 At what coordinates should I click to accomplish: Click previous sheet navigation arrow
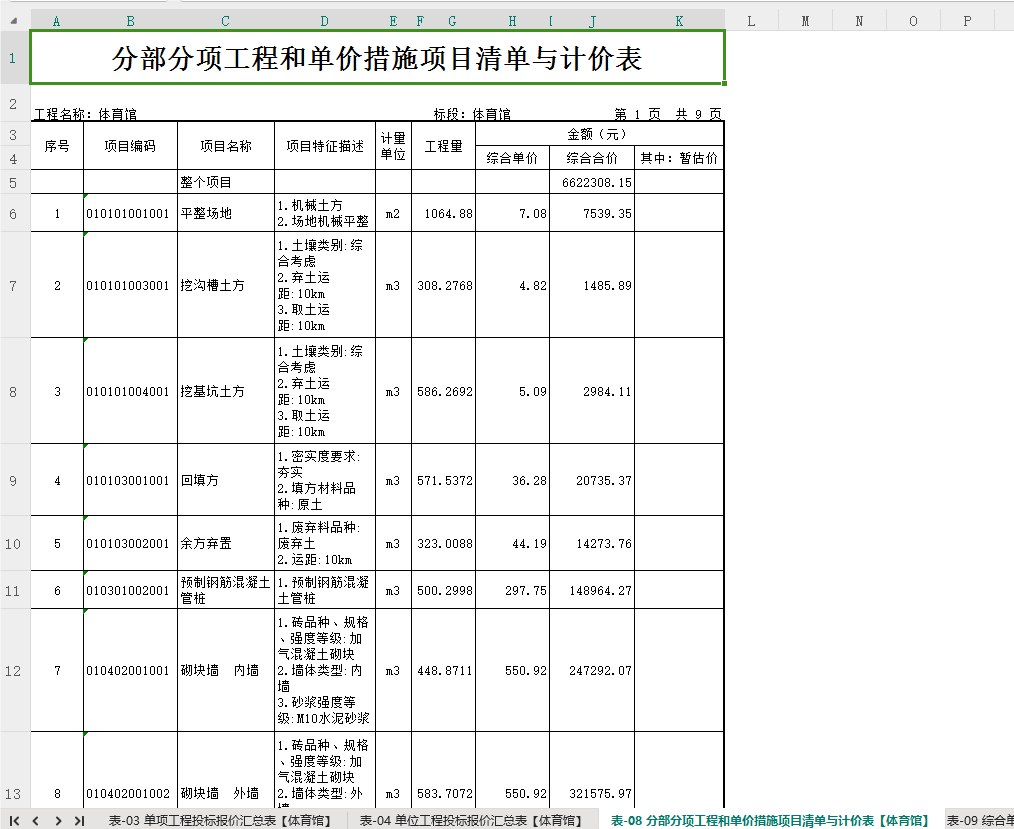[x=36, y=821]
